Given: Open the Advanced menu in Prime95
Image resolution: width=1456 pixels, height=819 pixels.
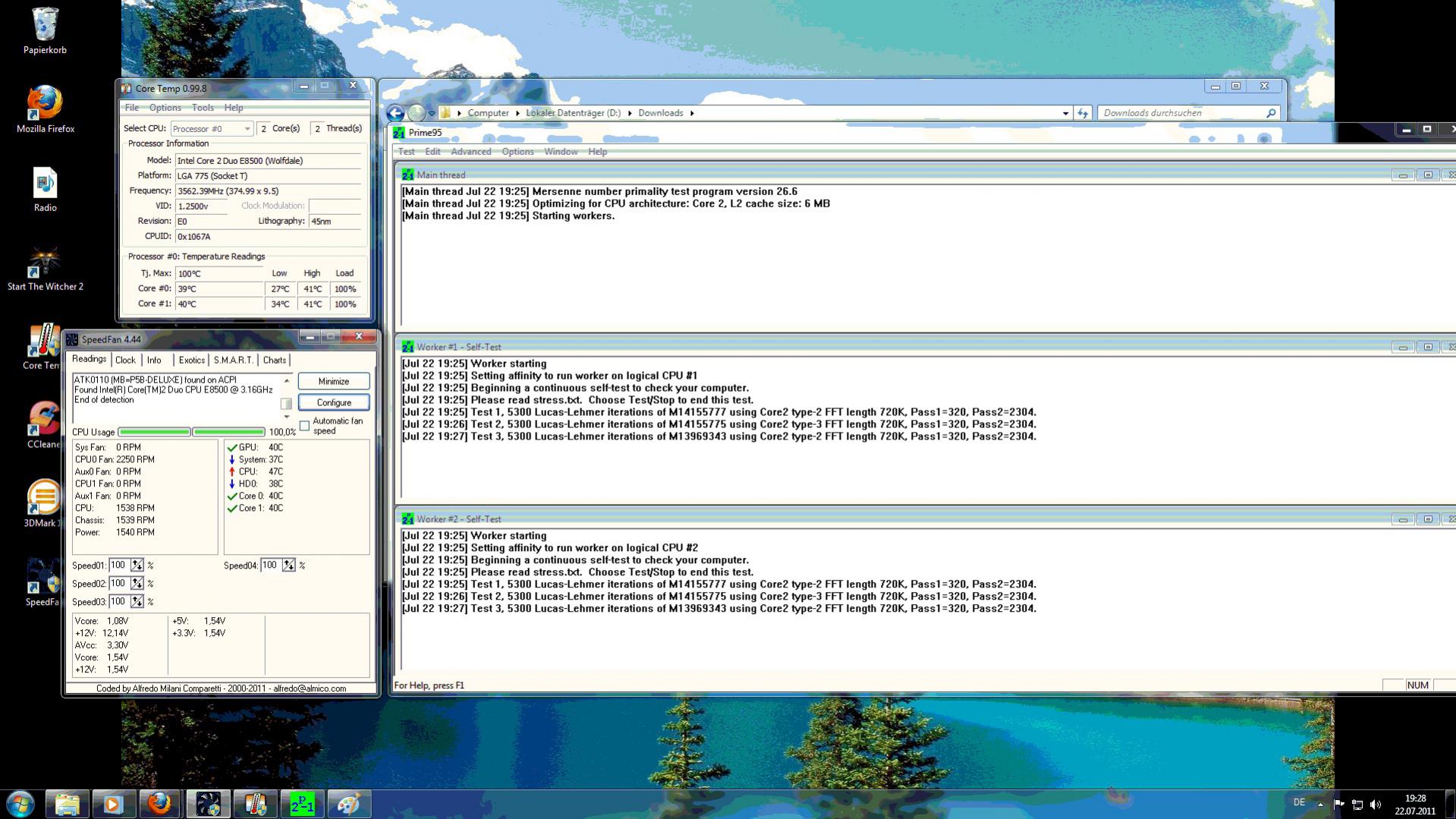Looking at the screenshot, I should [x=470, y=152].
